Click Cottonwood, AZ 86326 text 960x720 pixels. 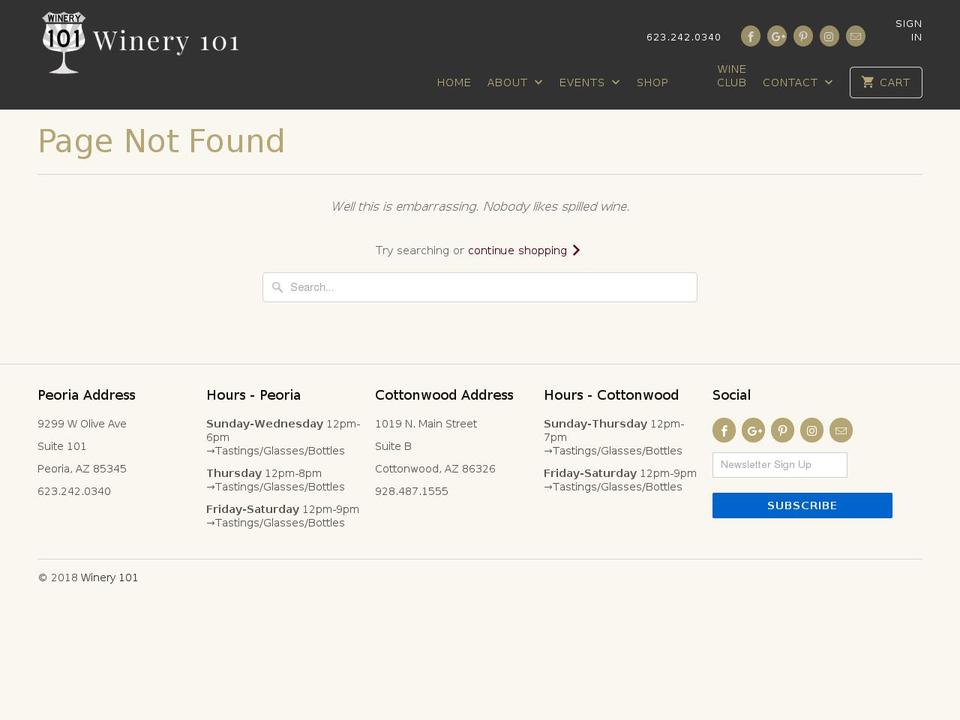(x=435, y=469)
